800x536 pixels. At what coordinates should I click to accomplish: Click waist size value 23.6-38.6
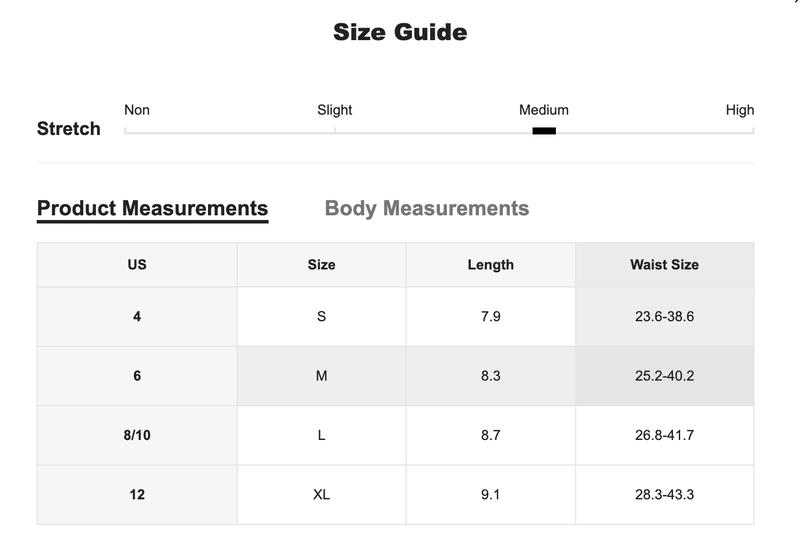tap(664, 317)
